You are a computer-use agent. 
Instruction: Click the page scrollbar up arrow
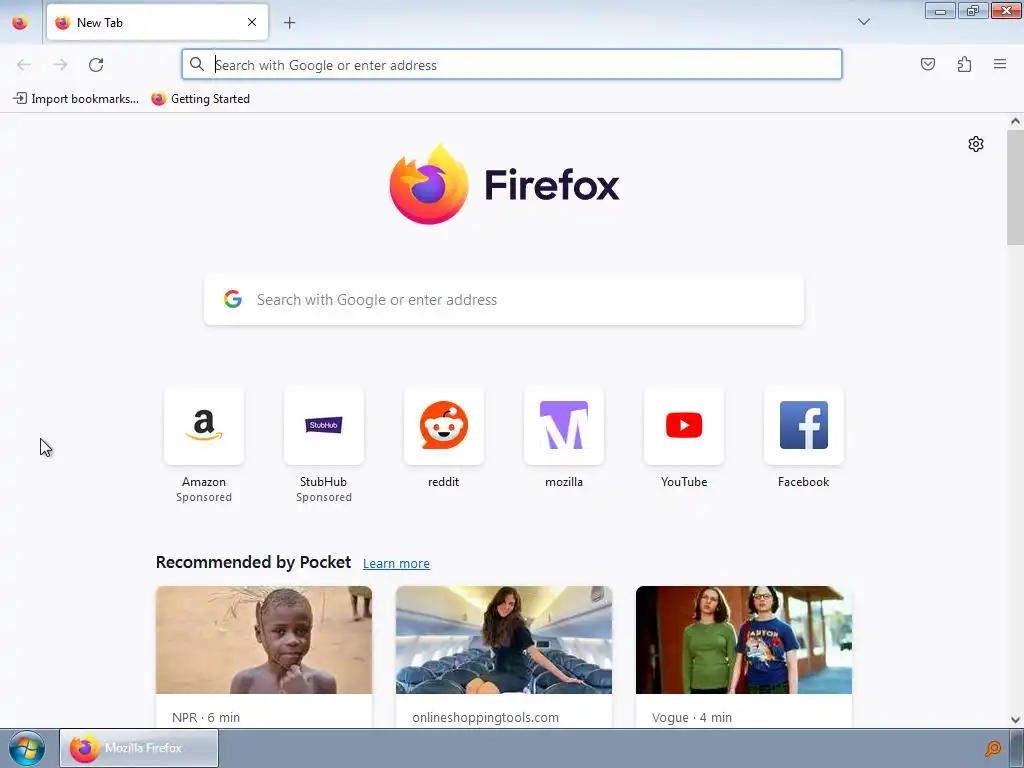1015,121
